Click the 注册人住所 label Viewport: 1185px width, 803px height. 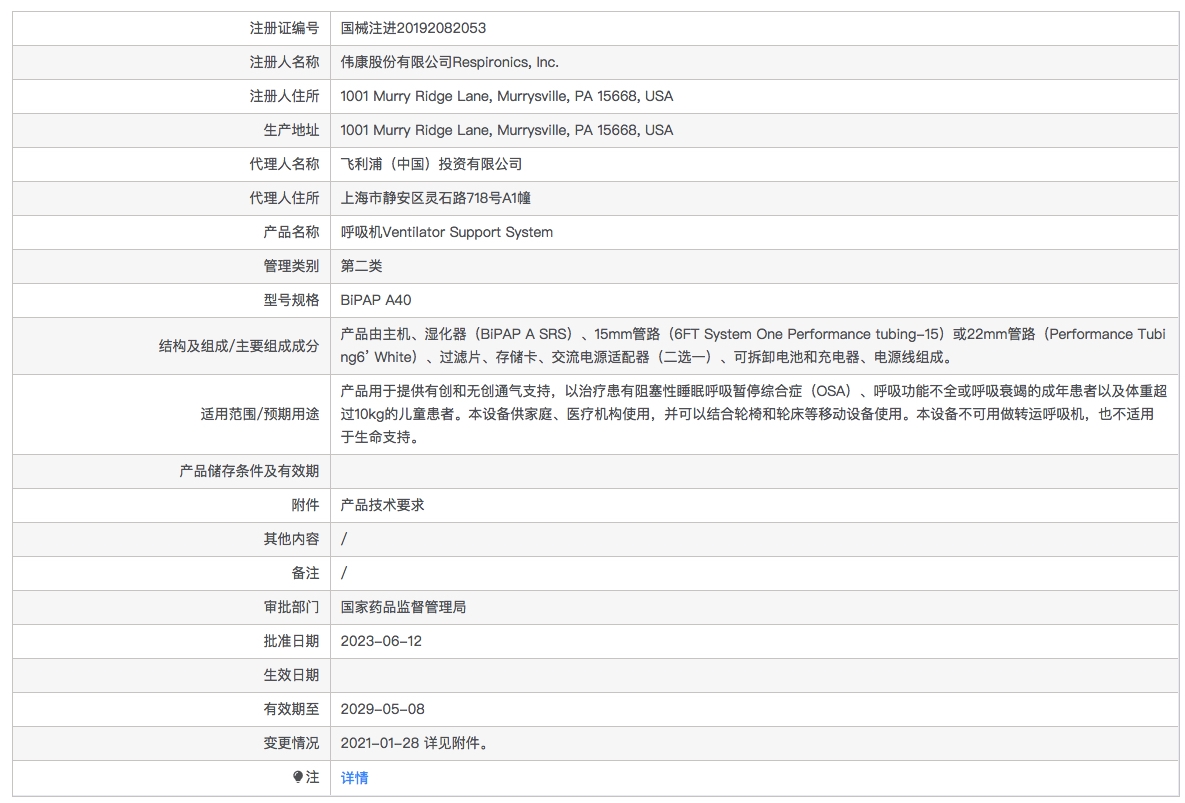pos(284,96)
